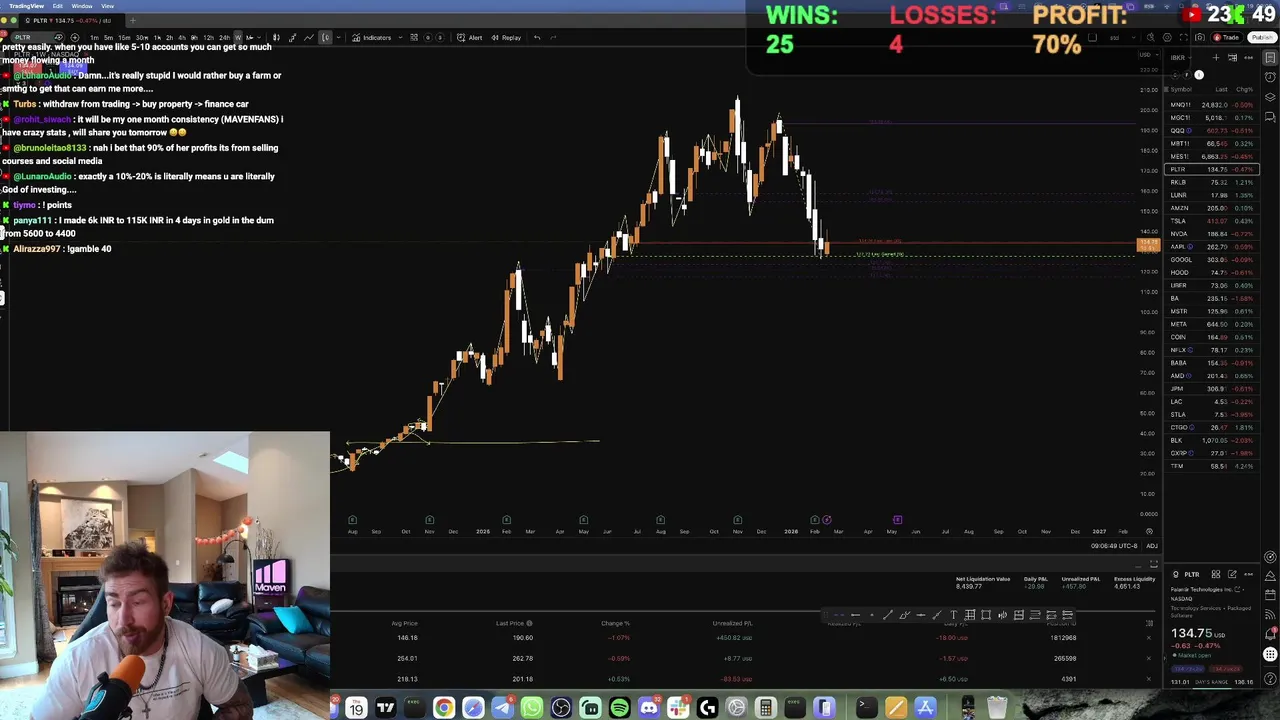The image size is (1280, 720).
Task: Click the red Trade button
Action: click(x=1226, y=38)
